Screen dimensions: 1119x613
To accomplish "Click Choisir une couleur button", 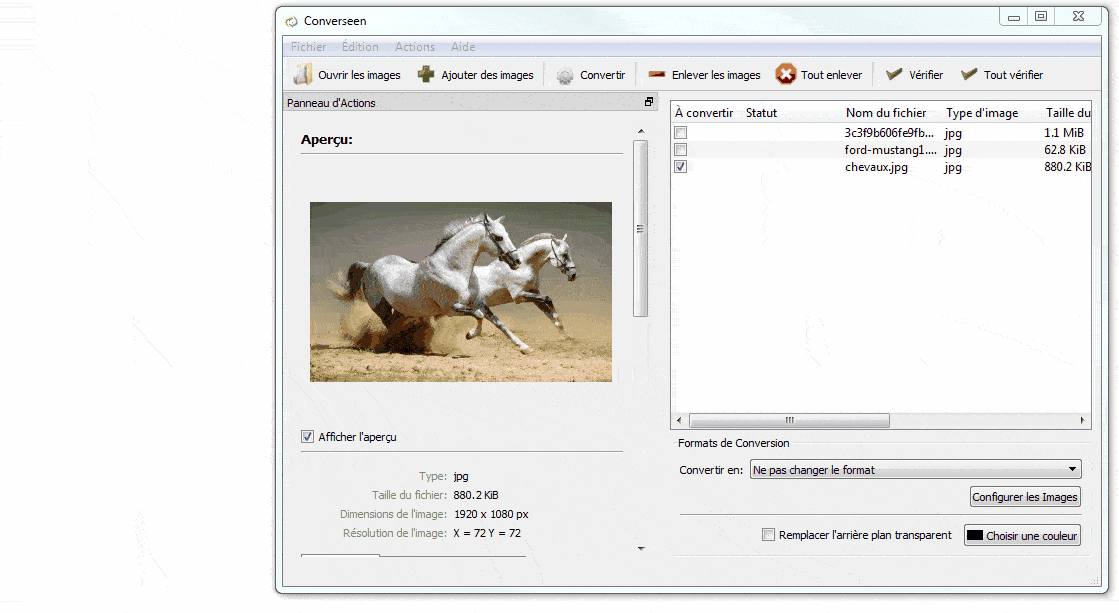I will (x=1022, y=535).
